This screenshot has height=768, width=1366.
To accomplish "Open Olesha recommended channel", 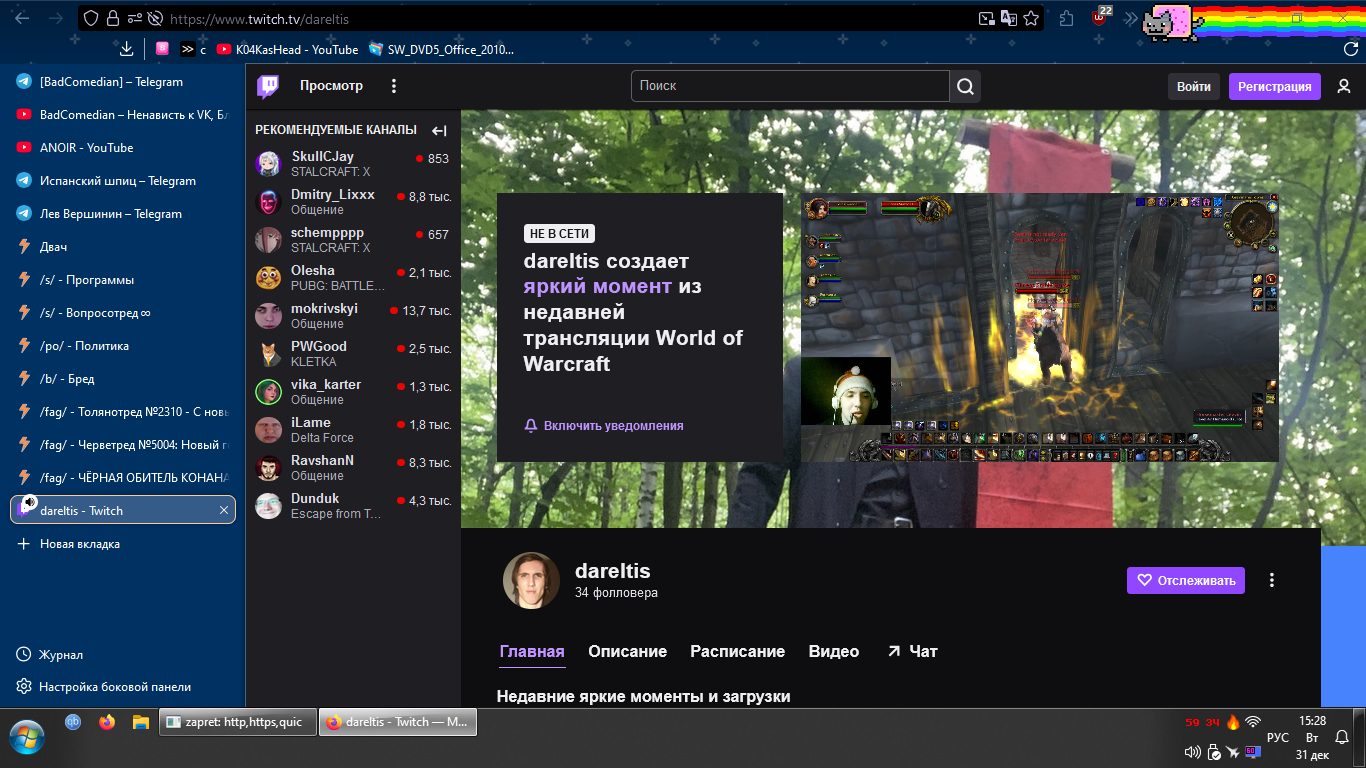I will (353, 278).
